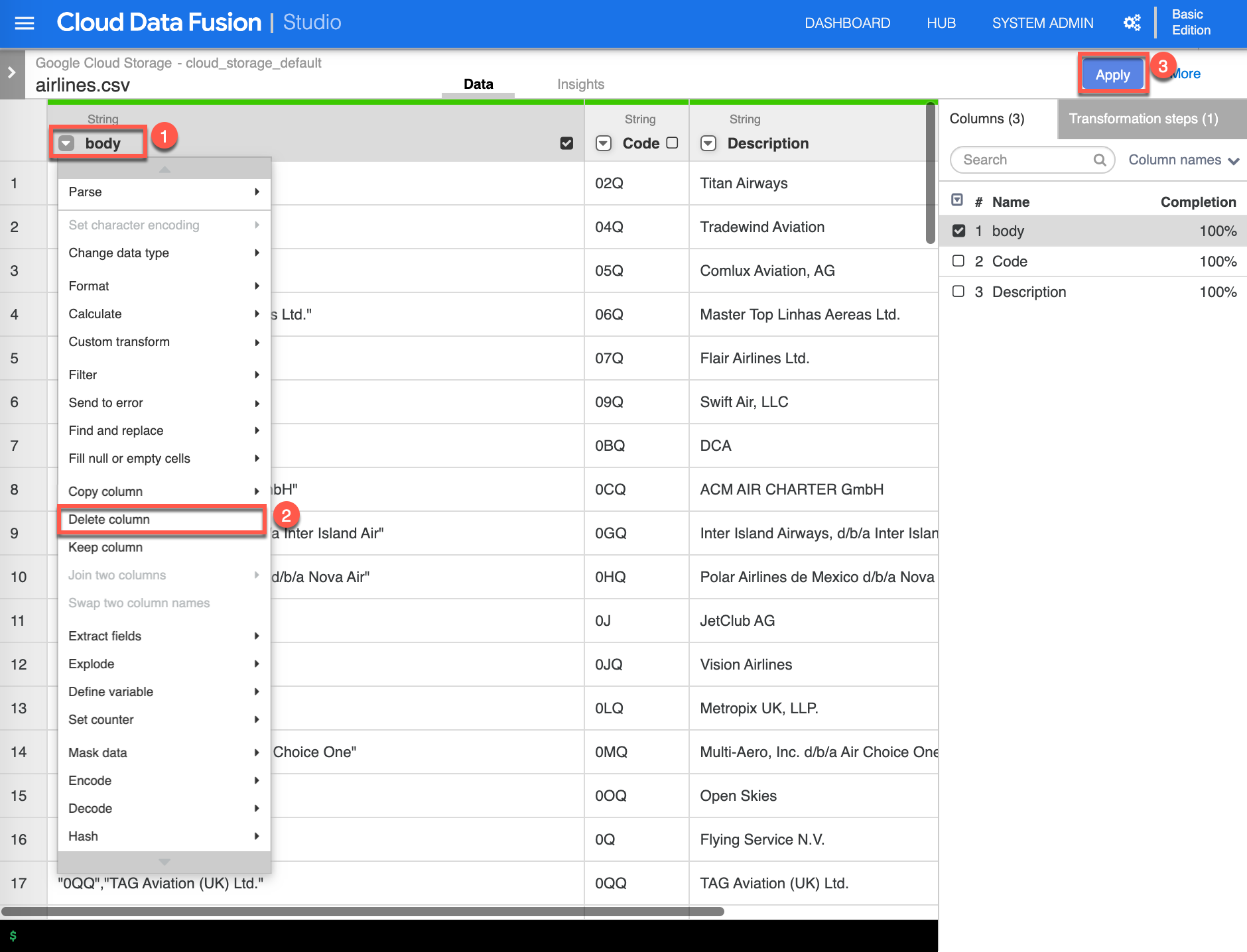1247x952 pixels.
Task: Open the Code column dropdown arrow icon
Action: [603, 143]
